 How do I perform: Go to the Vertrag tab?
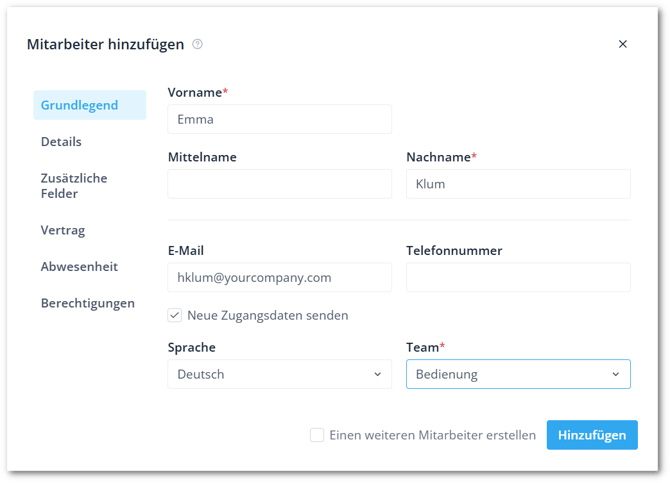pos(63,230)
